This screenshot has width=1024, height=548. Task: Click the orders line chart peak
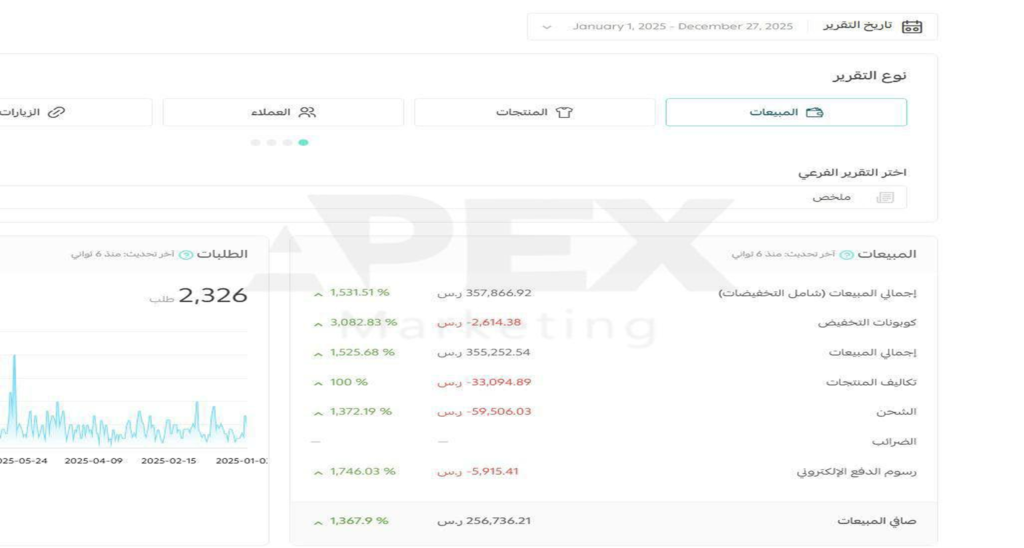14,358
